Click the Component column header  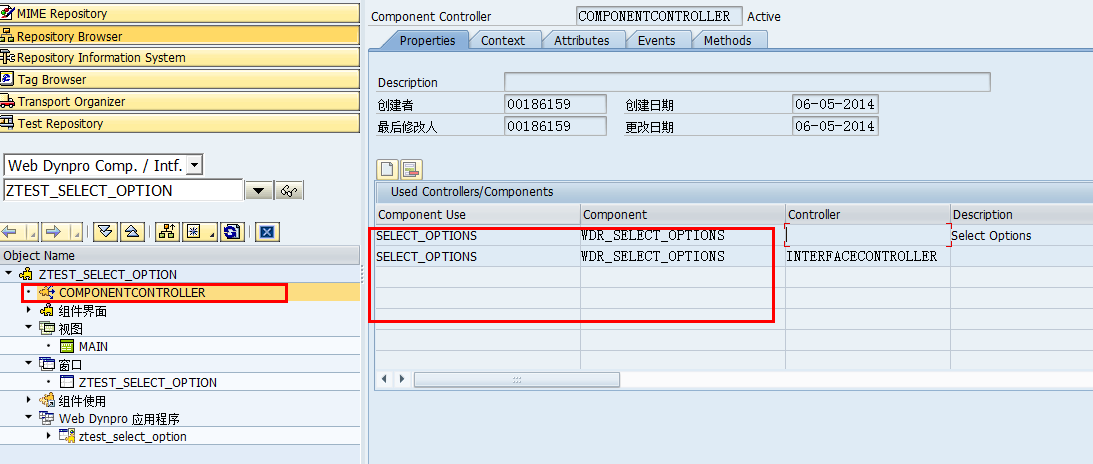coord(682,215)
